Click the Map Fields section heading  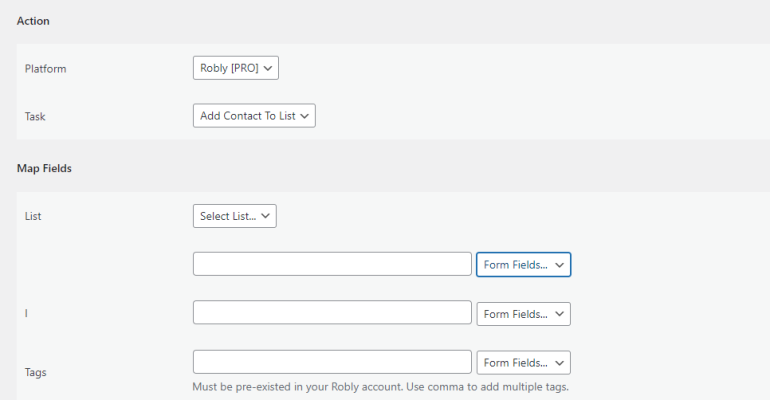coord(44,168)
